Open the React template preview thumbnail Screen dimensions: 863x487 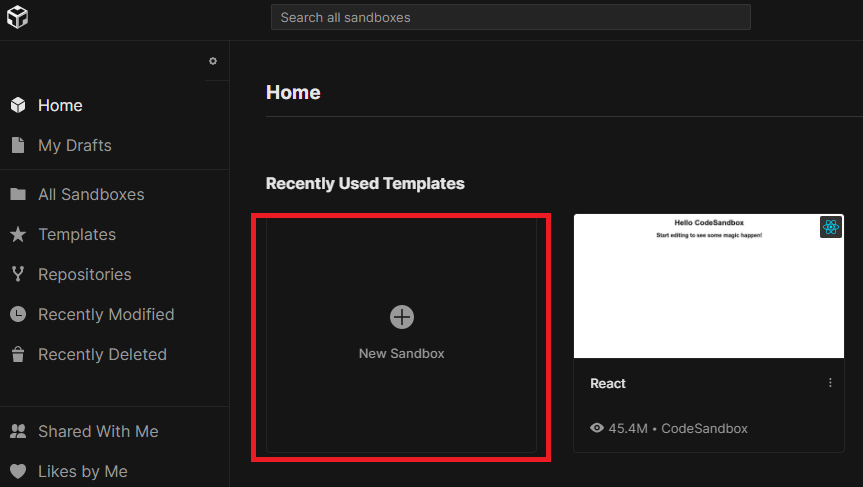point(708,286)
